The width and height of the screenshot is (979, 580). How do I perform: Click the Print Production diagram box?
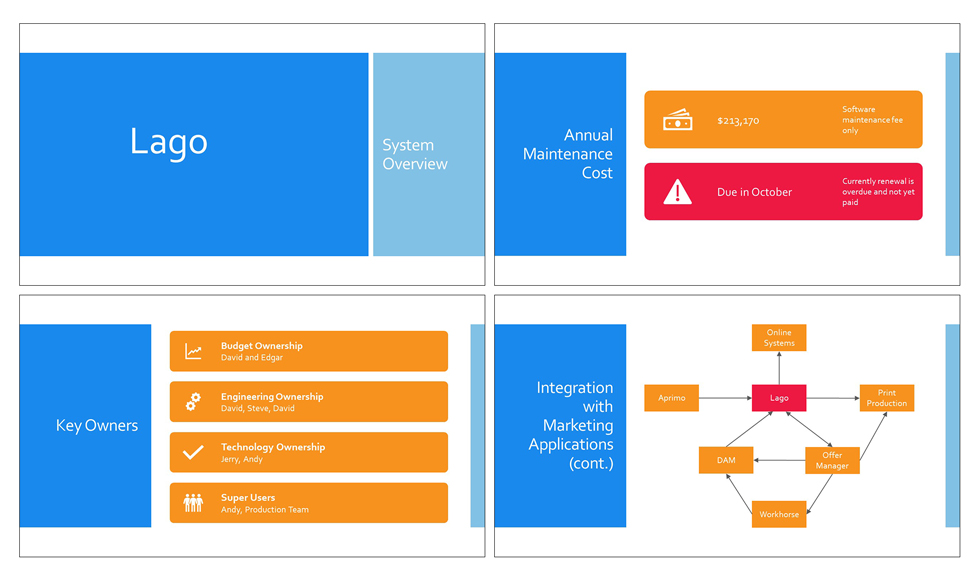pos(887,398)
